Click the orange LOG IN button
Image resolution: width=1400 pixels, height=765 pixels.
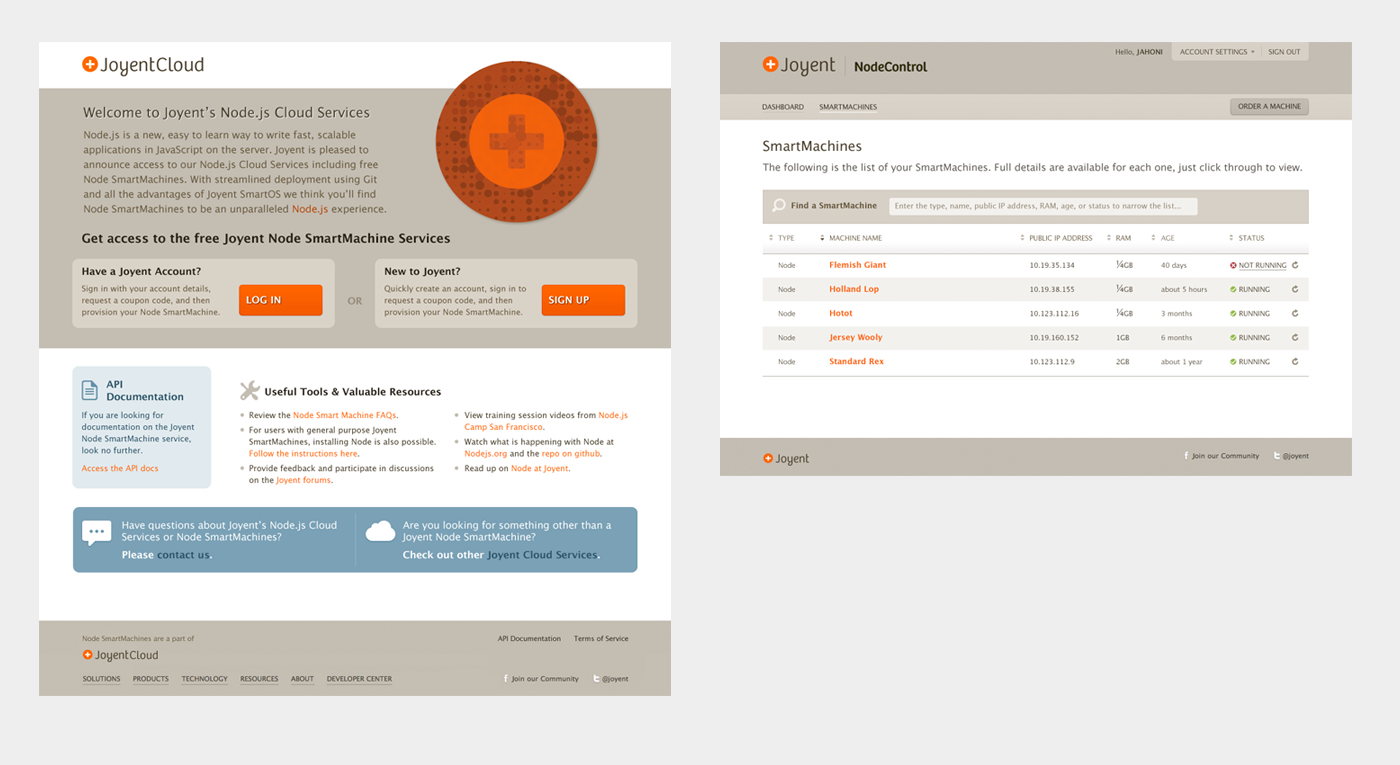280,300
